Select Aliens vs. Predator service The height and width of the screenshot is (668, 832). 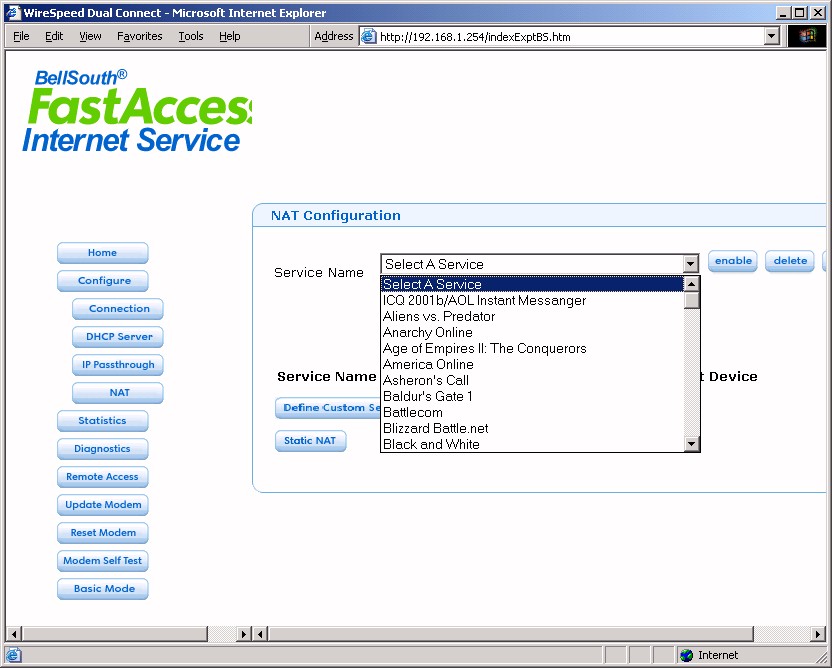coord(532,316)
